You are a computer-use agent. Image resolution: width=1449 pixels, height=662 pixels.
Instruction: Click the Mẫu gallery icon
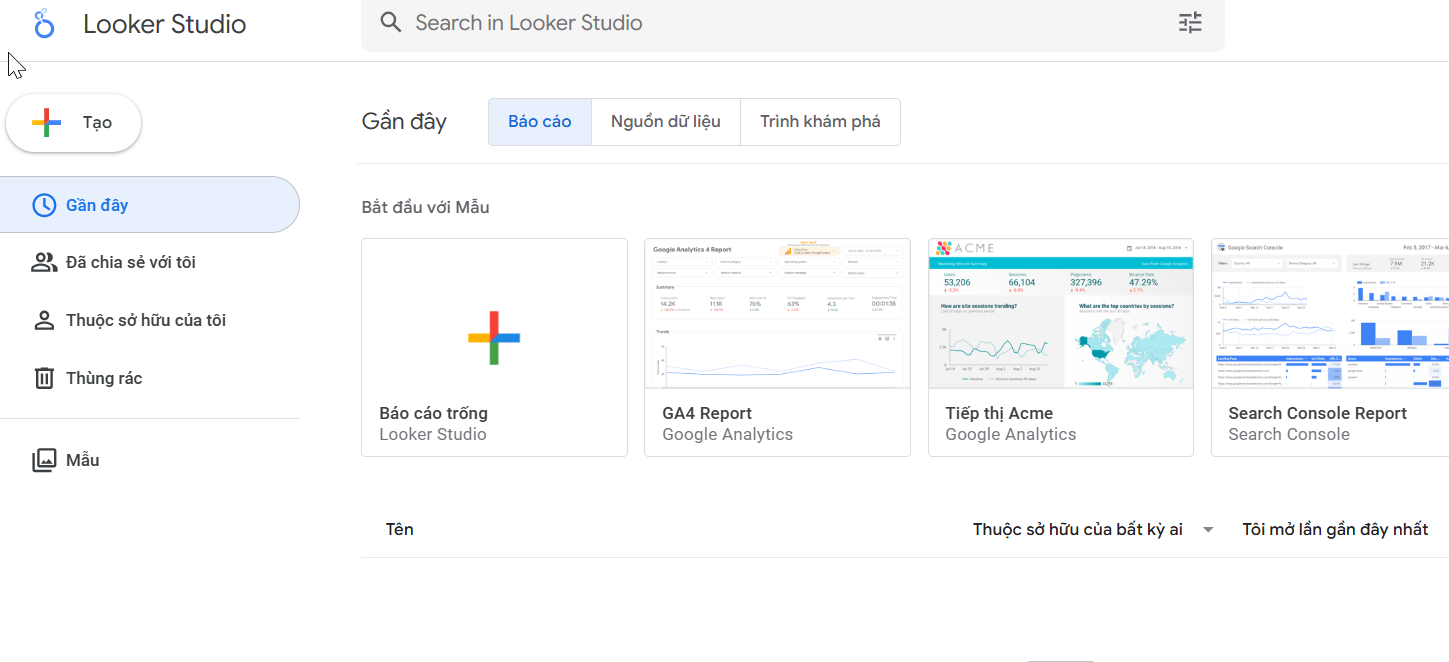tap(44, 460)
